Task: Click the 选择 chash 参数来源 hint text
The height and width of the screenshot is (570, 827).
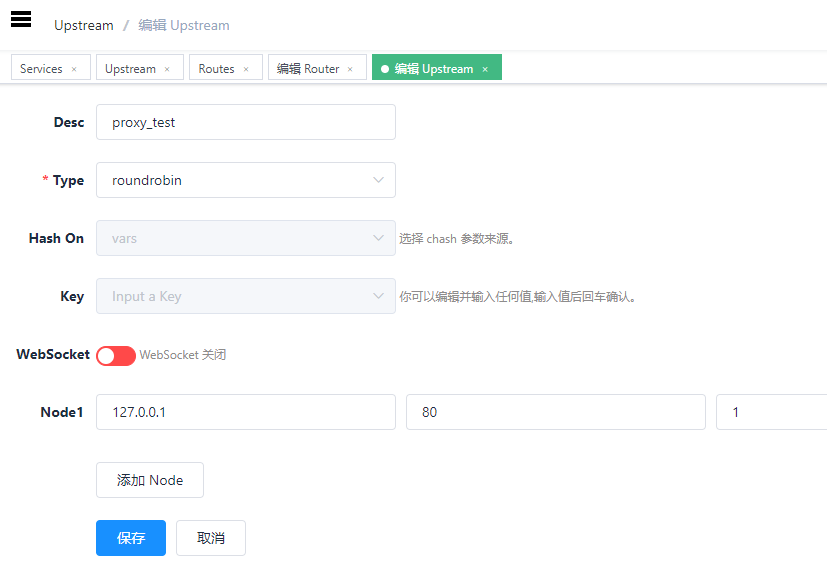Action: (x=457, y=239)
